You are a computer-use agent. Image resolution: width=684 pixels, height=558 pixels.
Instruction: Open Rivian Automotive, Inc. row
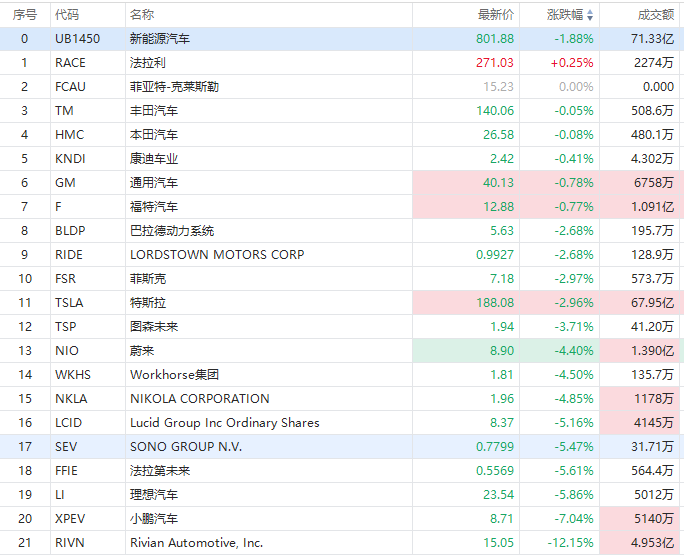196,543
